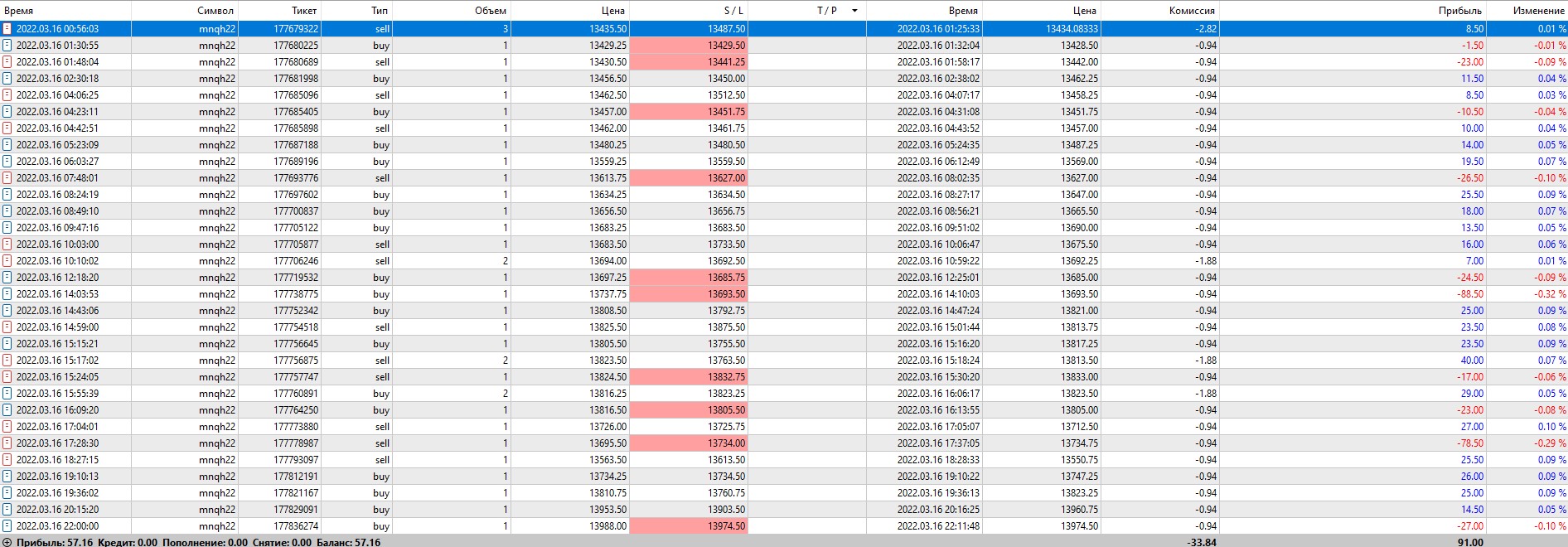Viewport: 1568px width, 547px height.
Task: Sort by the Изменение column header
Action: coord(1539,11)
